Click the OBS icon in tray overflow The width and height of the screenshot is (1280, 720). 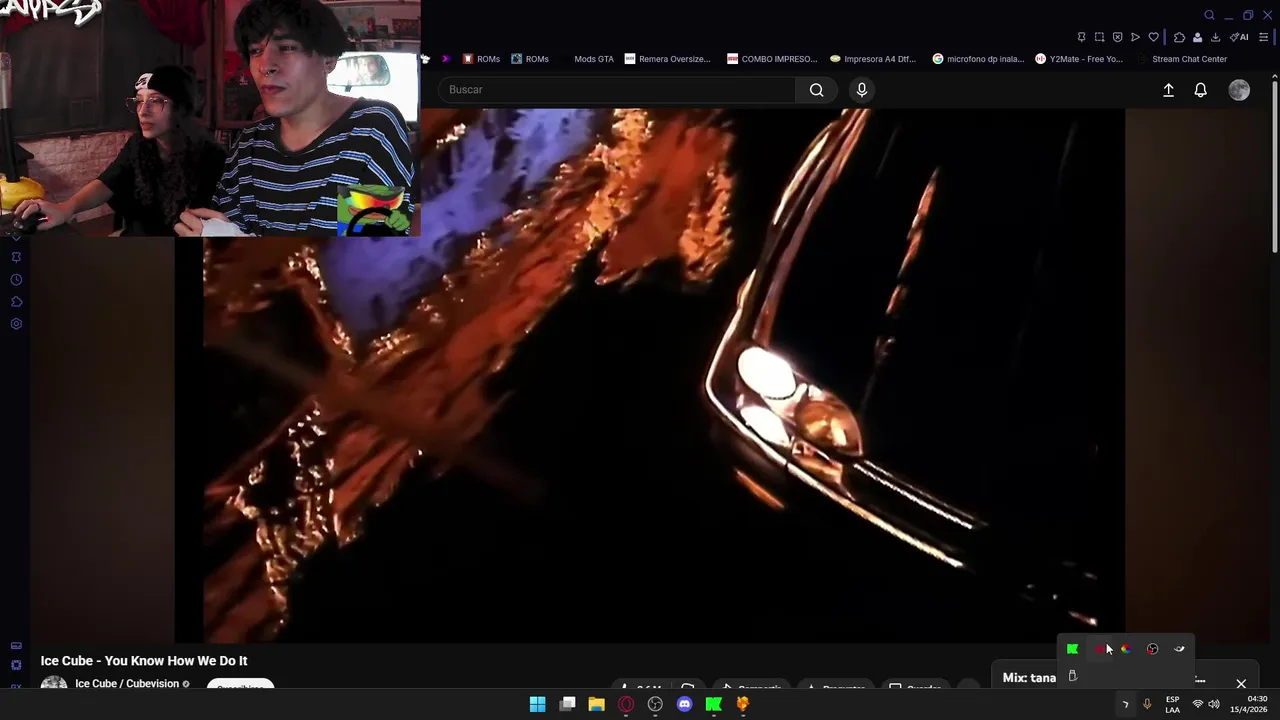(x=1153, y=649)
